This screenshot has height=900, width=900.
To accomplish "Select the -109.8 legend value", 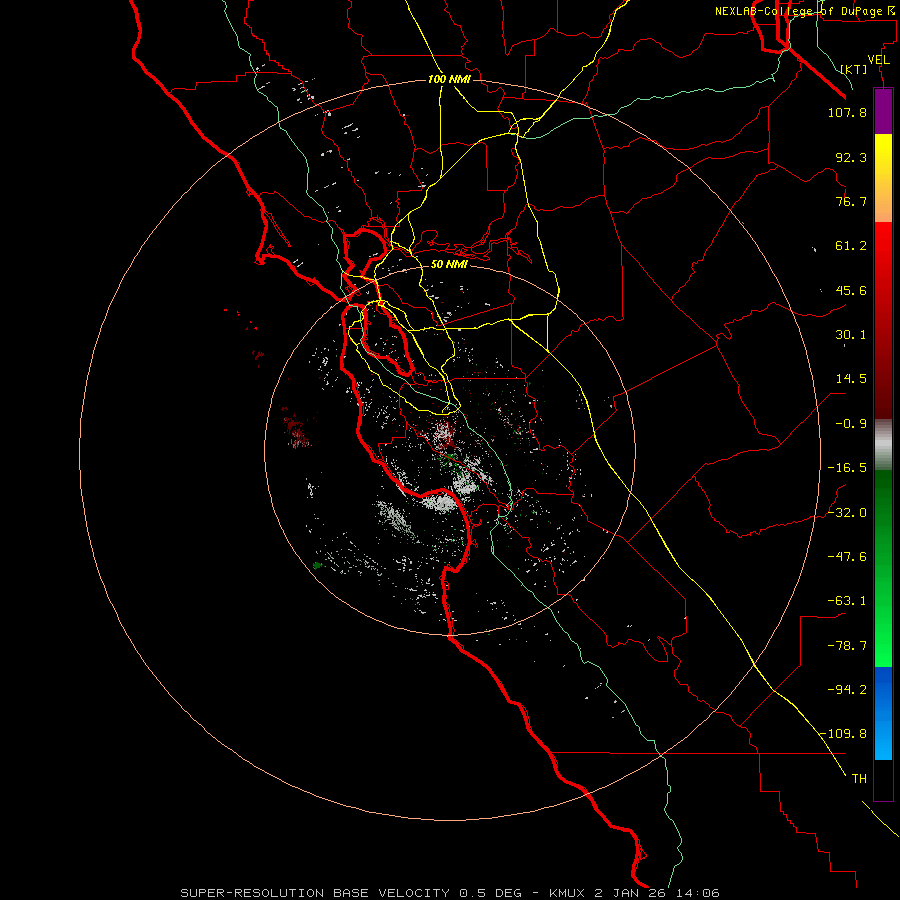I will click(x=843, y=734).
